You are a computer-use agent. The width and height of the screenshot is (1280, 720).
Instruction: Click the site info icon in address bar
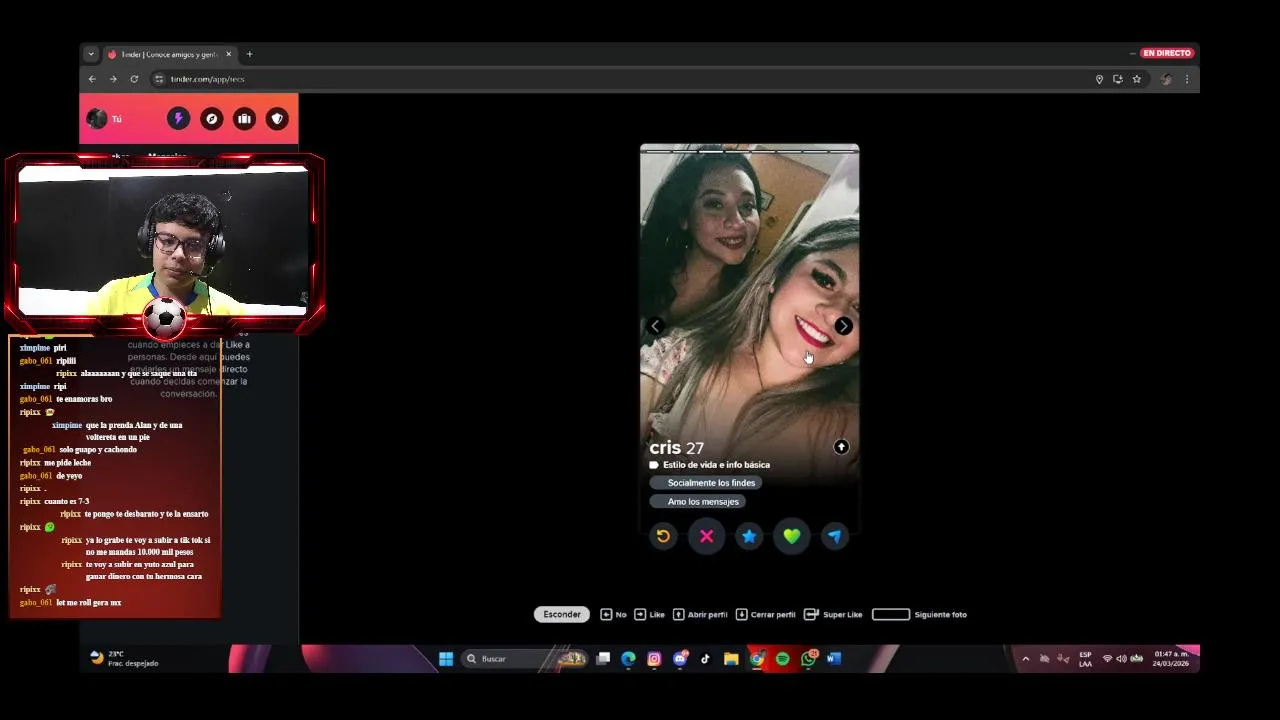[158, 79]
